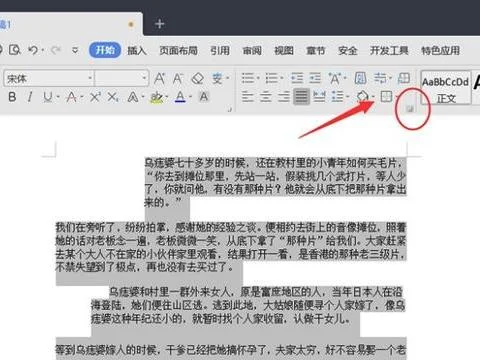Select the 正文 style thumbnail
The image size is (480, 360).
(x=446, y=88)
